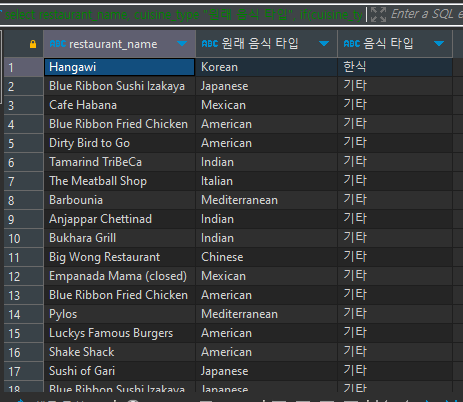
Task: Select Mediterranean cell in Barbounia row
Action: click(x=267, y=200)
